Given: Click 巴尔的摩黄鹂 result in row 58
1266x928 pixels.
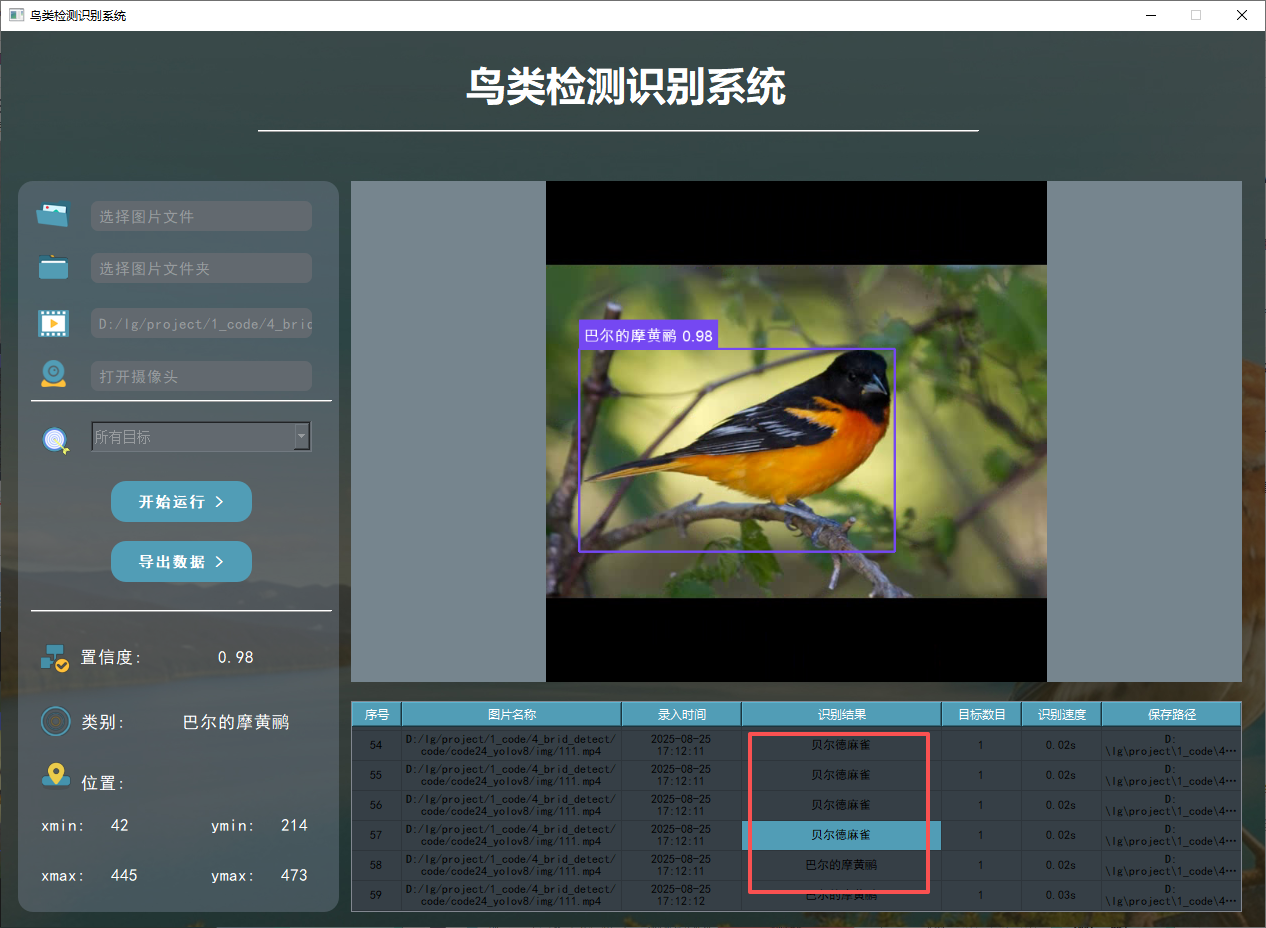Looking at the screenshot, I should (841, 865).
